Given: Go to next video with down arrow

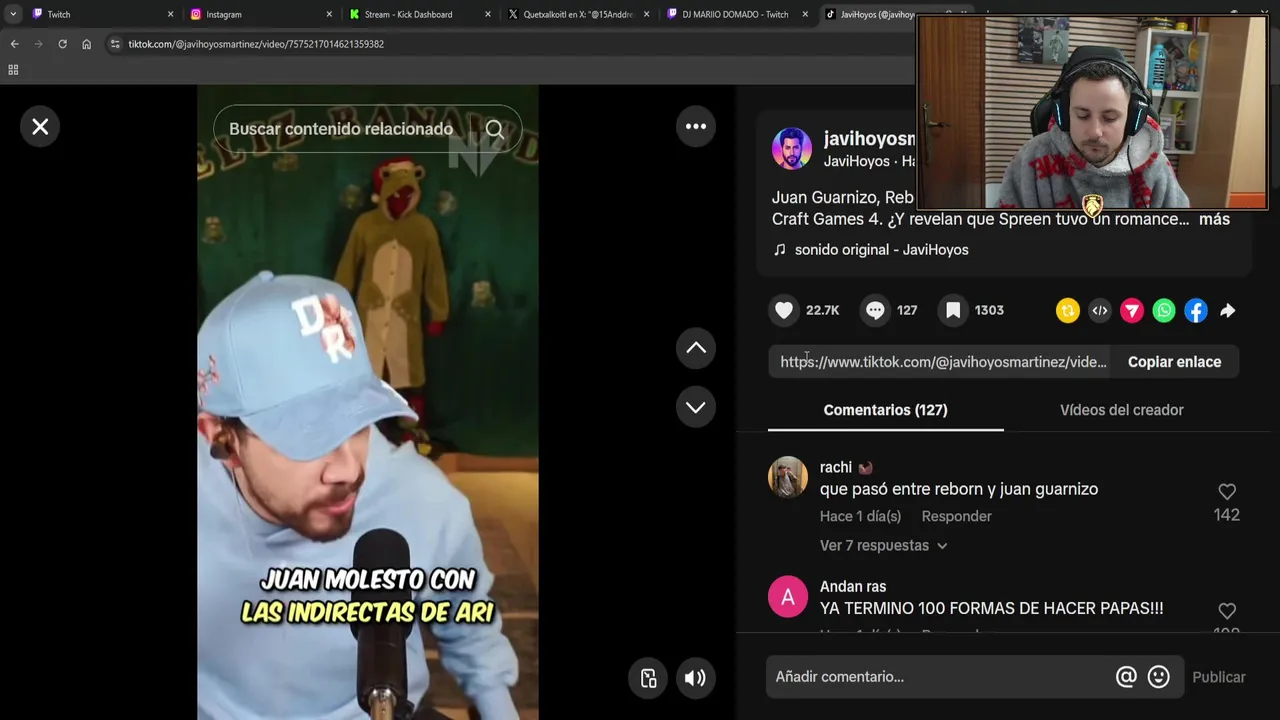Looking at the screenshot, I should (696, 407).
